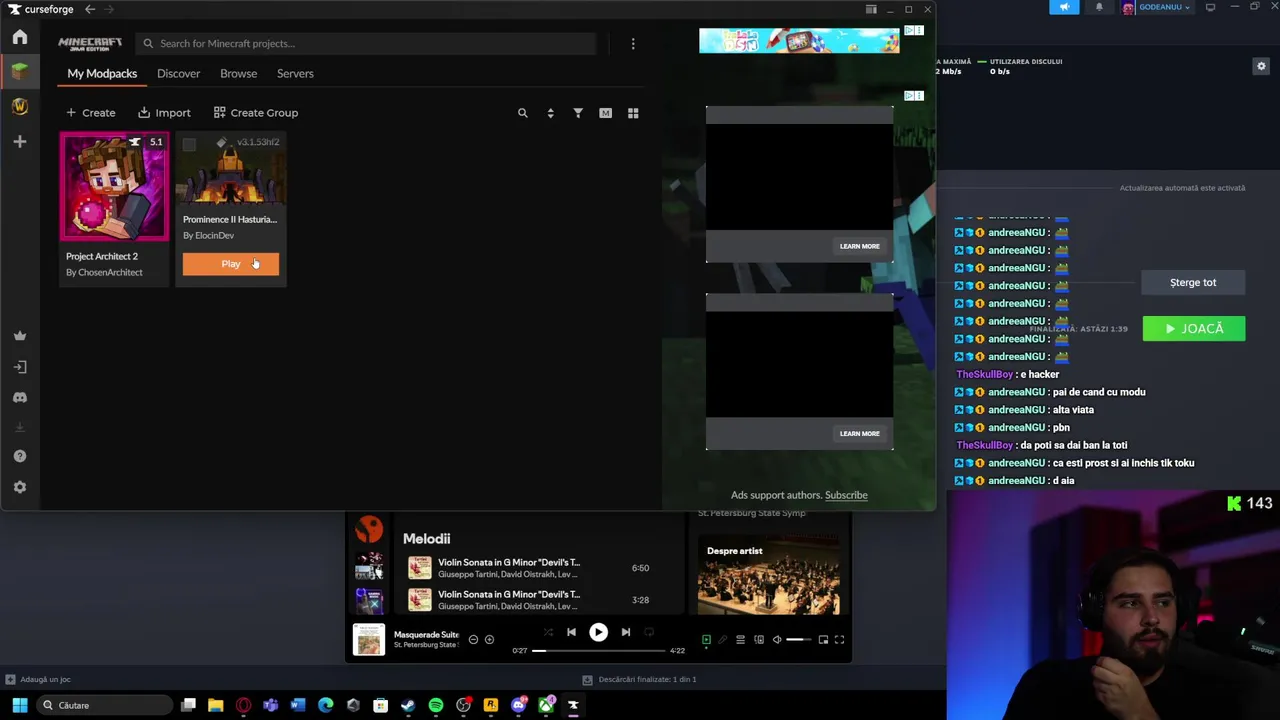The width and height of the screenshot is (1280, 720).
Task: Open the Discover tab
Action: pos(178,73)
